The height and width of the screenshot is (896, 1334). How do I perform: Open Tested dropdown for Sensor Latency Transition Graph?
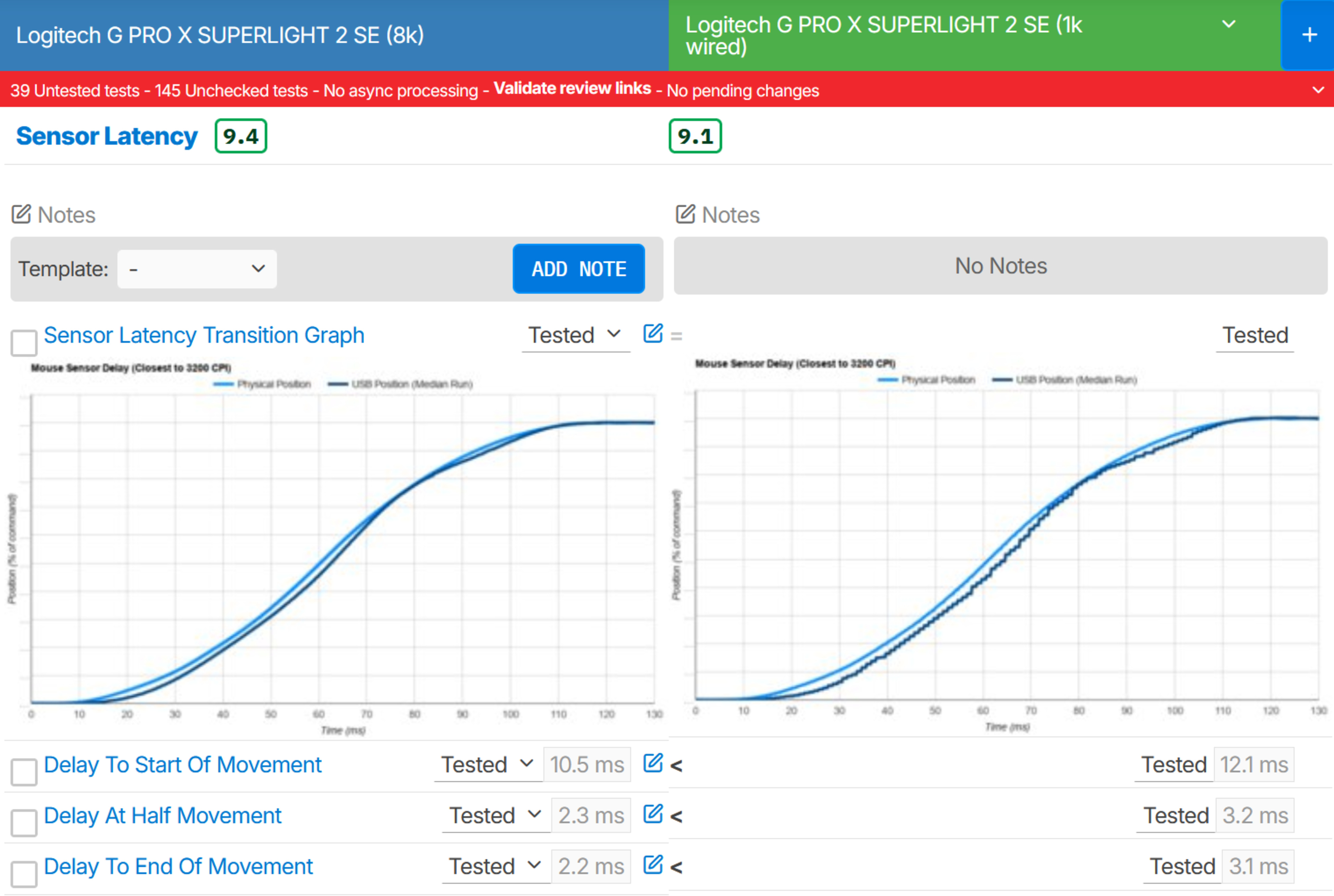[x=575, y=335]
